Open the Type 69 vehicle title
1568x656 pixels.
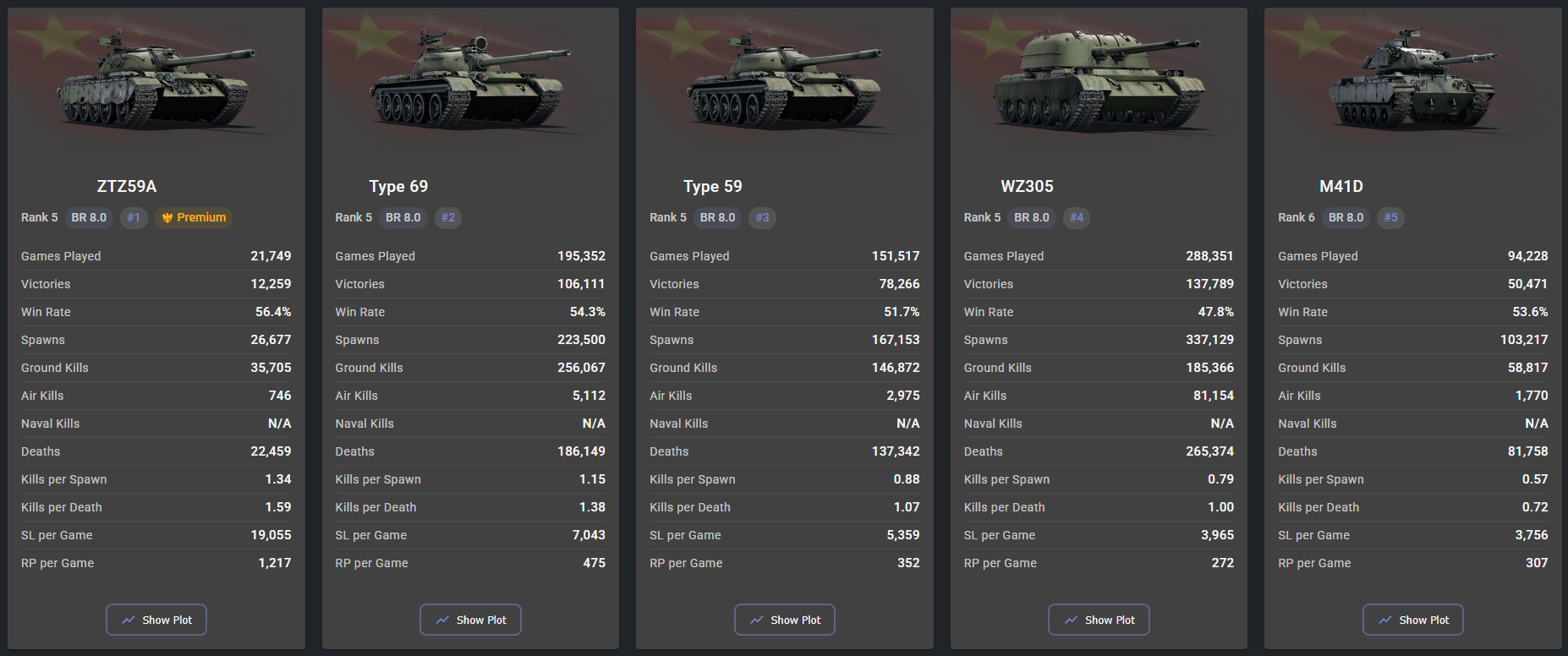[x=398, y=186]
